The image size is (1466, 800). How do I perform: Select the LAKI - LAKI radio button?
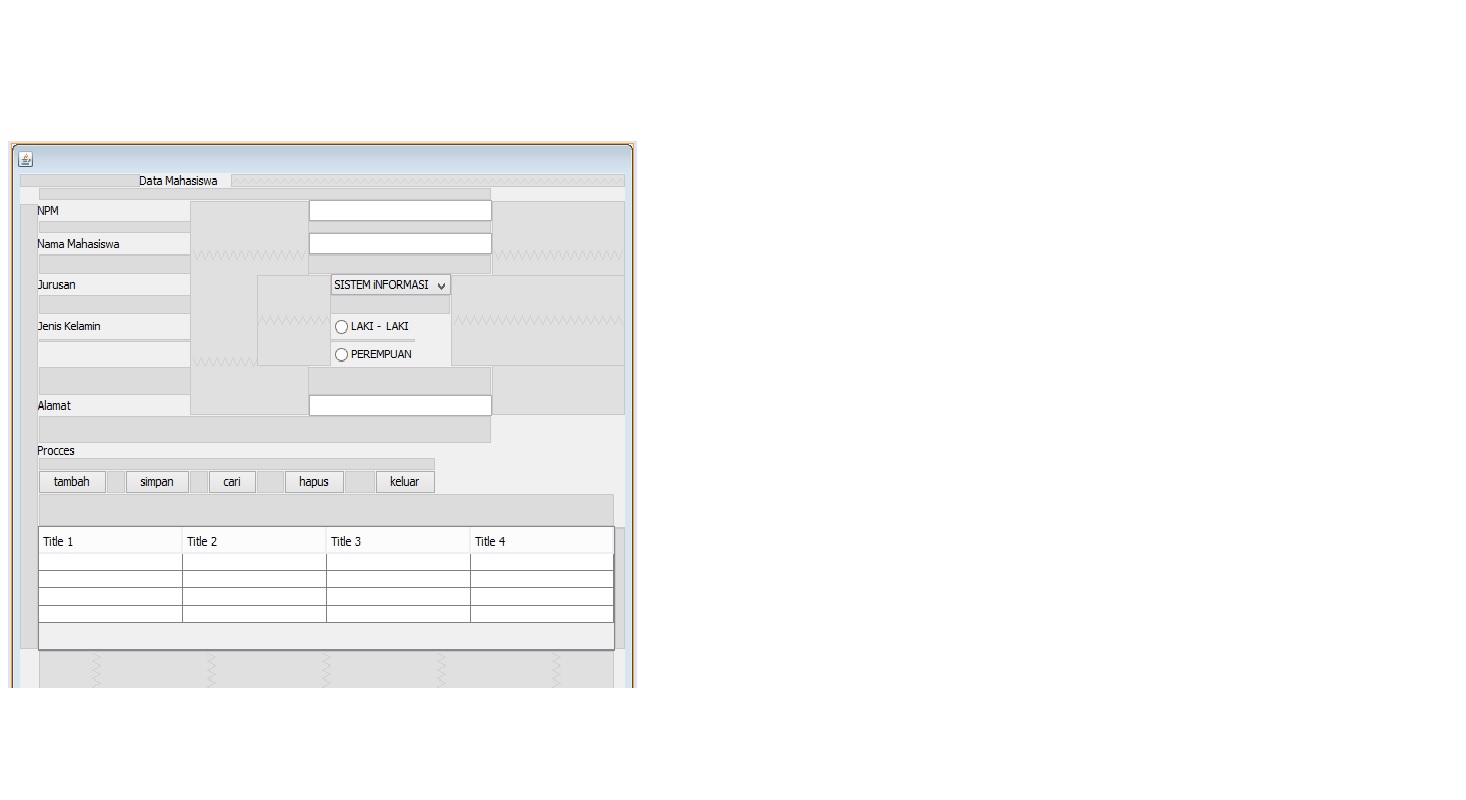click(341, 326)
